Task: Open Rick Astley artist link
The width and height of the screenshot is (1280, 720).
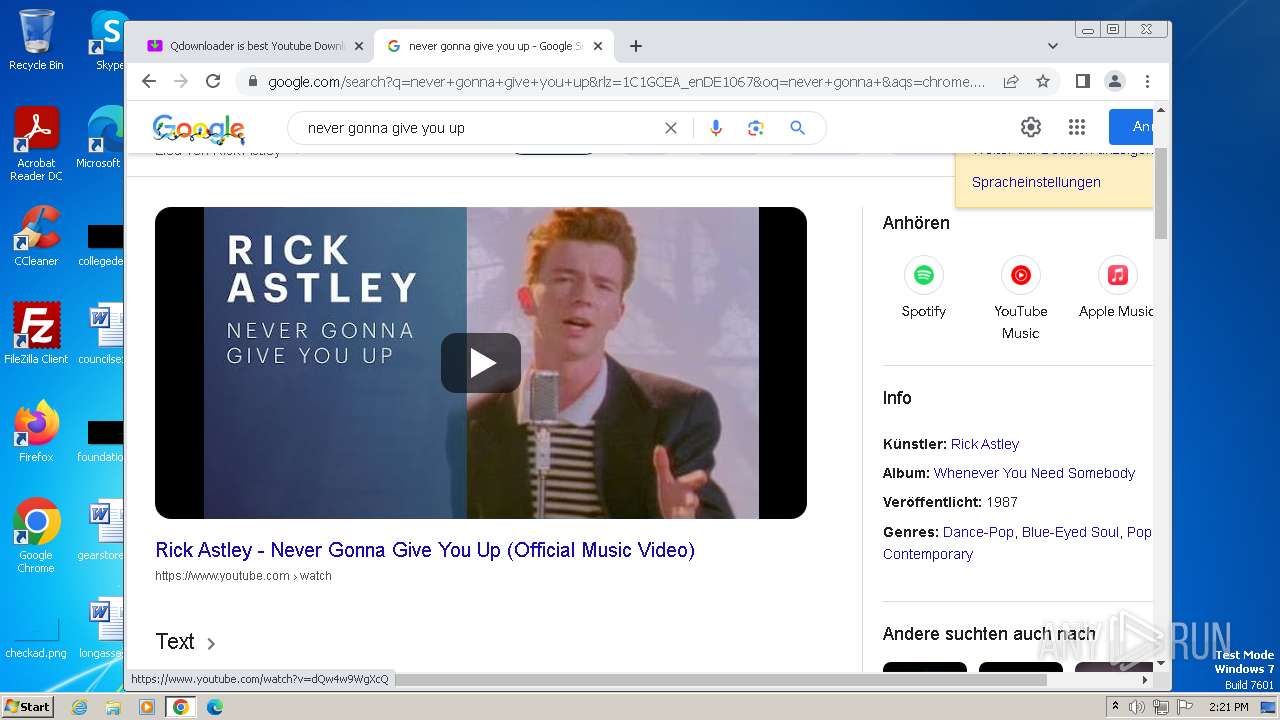Action: [x=985, y=444]
